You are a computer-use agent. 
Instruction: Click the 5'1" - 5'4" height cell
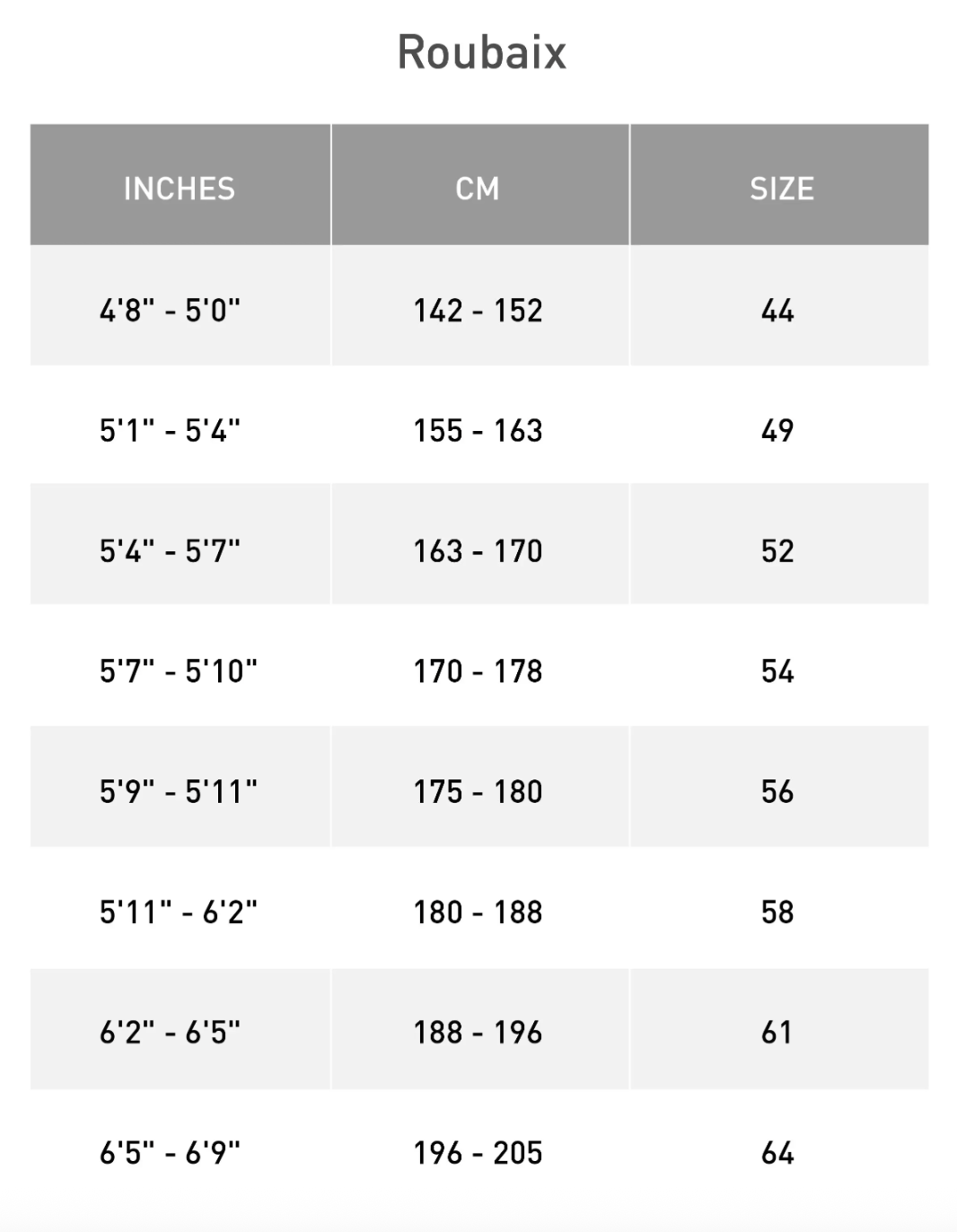pos(170,430)
